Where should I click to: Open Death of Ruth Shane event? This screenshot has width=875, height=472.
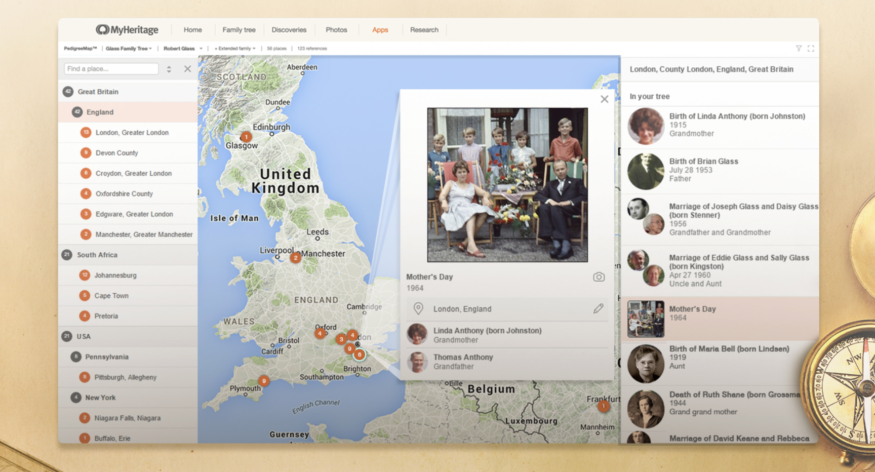tap(720, 408)
